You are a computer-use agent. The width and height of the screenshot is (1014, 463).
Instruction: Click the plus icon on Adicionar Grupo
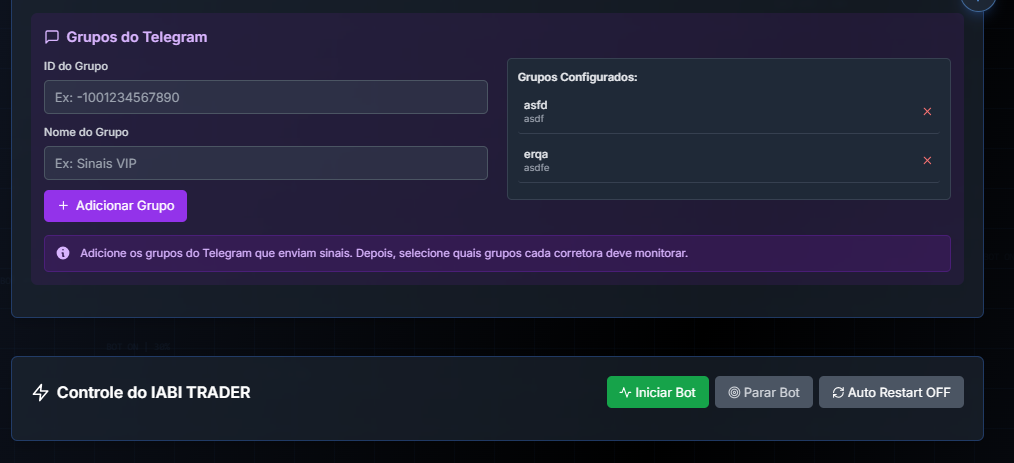click(x=63, y=206)
